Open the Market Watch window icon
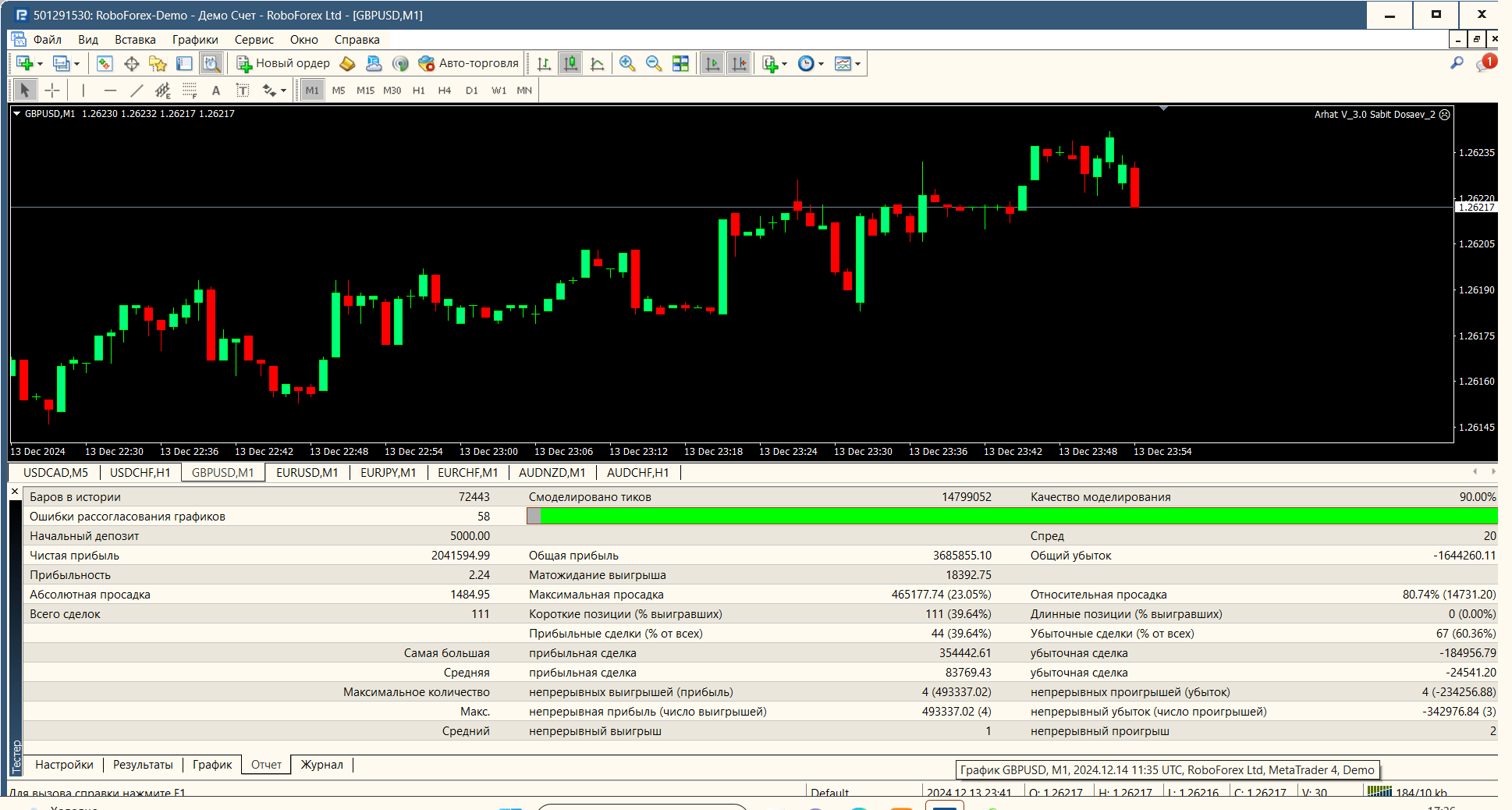 [x=105, y=64]
